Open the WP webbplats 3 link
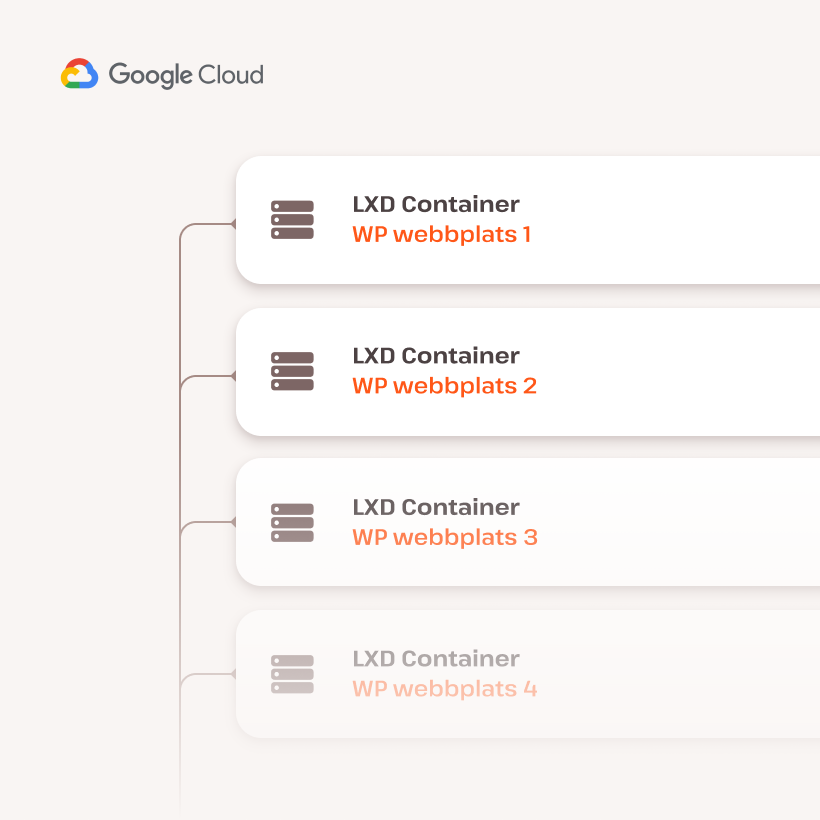Screen dimensions: 820x820 pyautogui.click(x=445, y=537)
